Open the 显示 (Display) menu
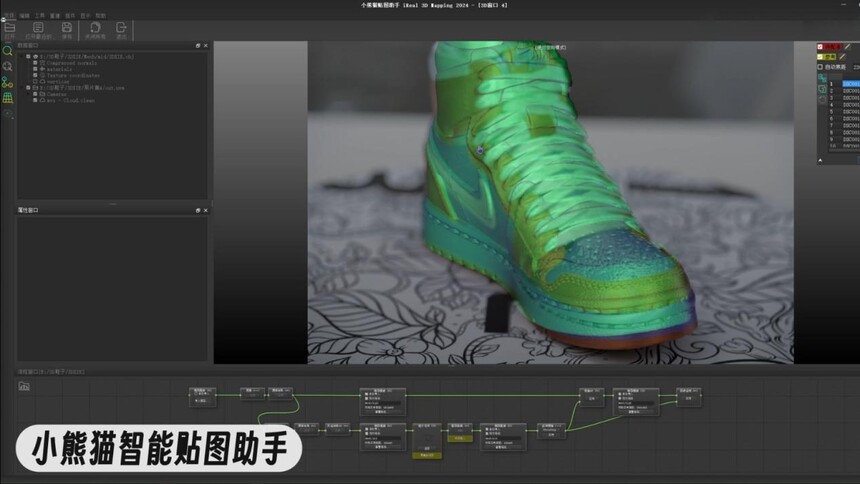This screenshot has height=484, width=860. (x=86, y=16)
